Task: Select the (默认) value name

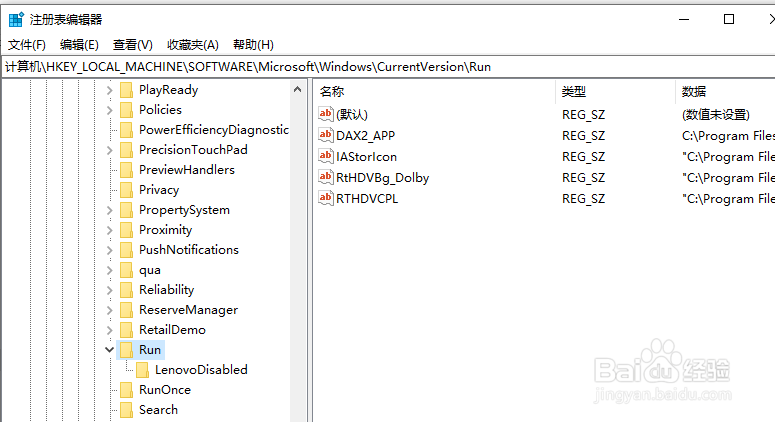Action: coord(352,115)
